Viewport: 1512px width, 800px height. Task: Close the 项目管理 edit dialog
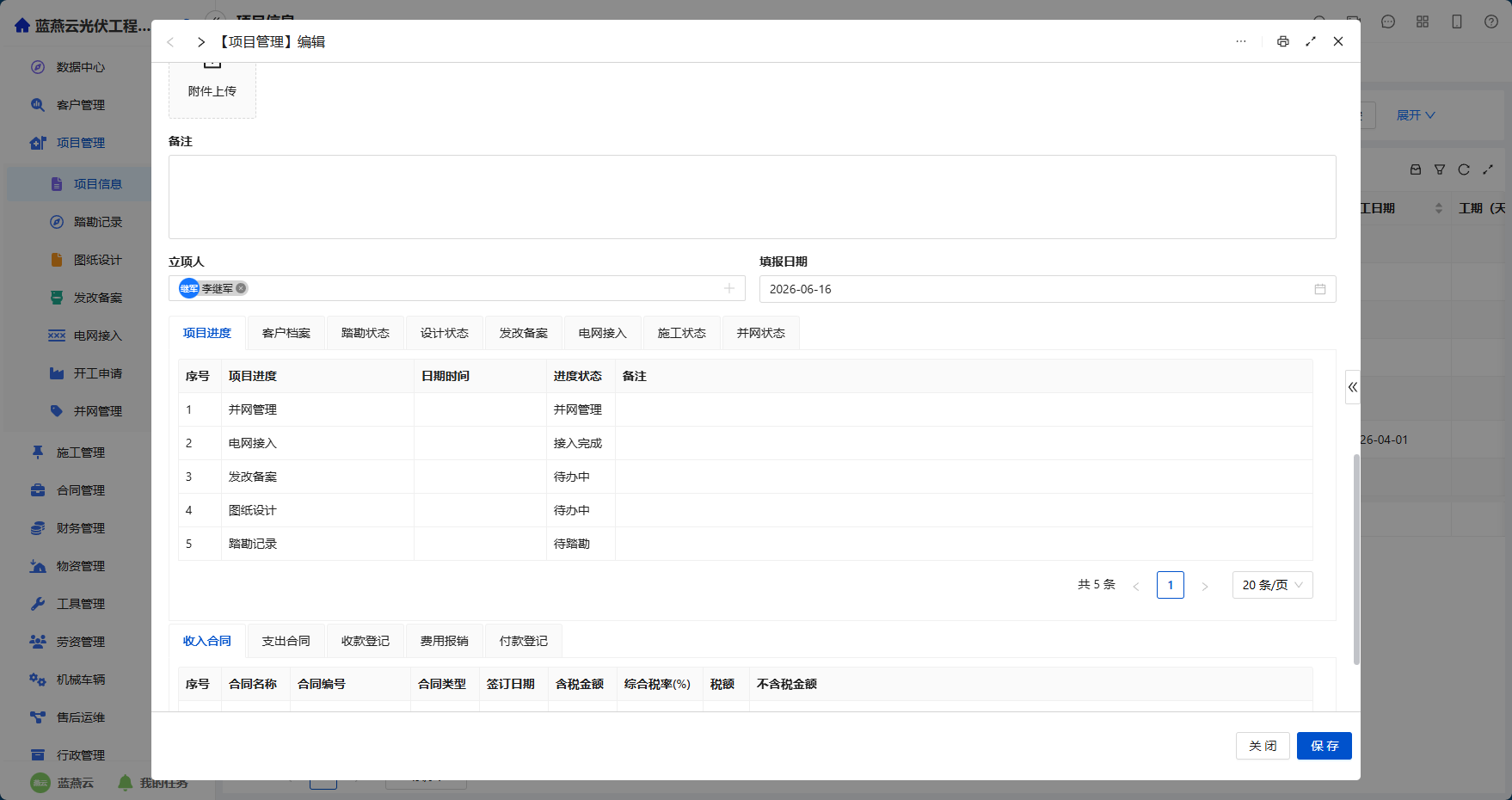click(x=1338, y=41)
